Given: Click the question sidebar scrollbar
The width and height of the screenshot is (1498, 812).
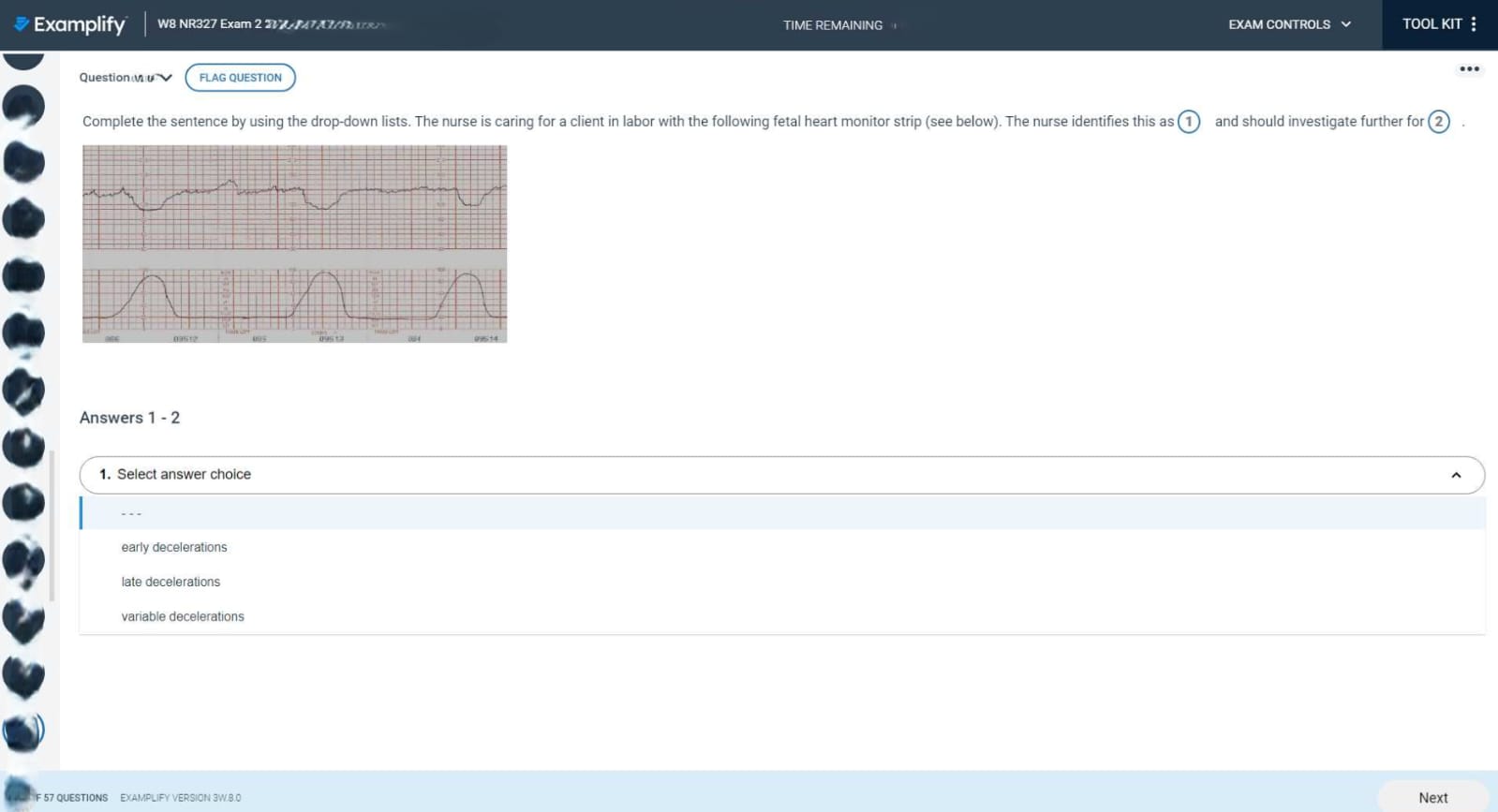Looking at the screenshot, I should tap(52, 524).
